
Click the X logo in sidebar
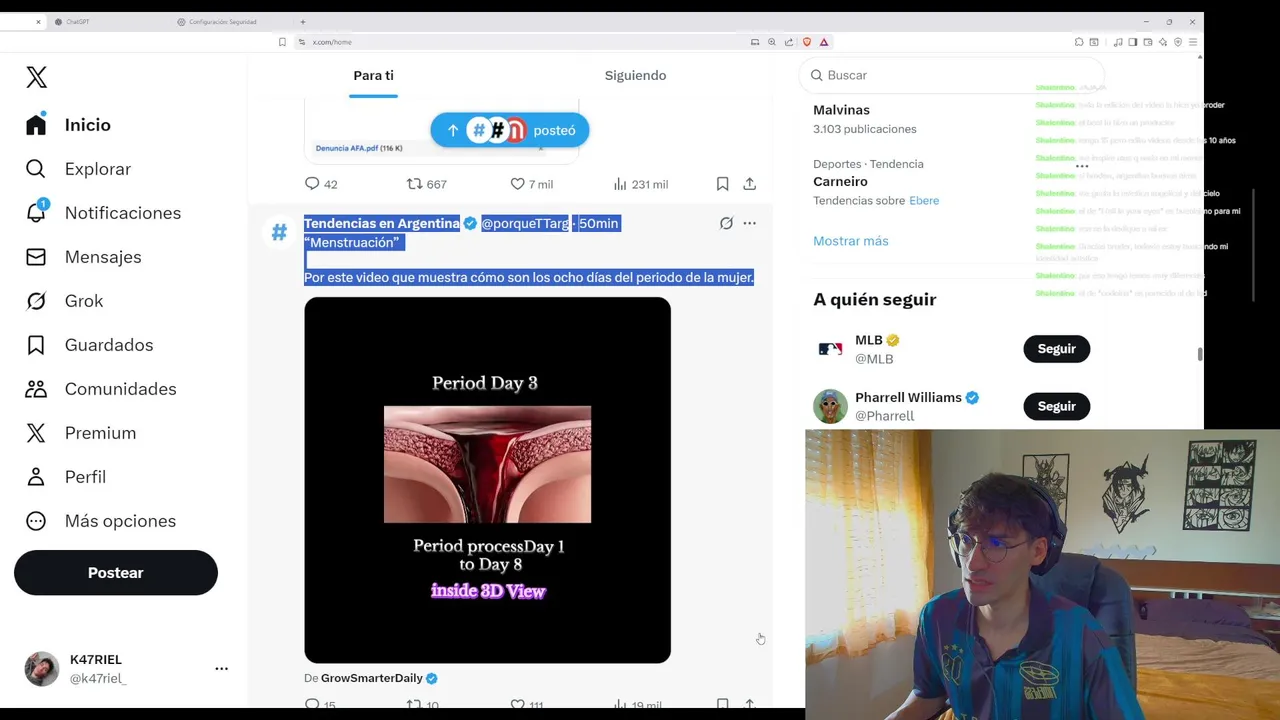click(x=36, y=77)
